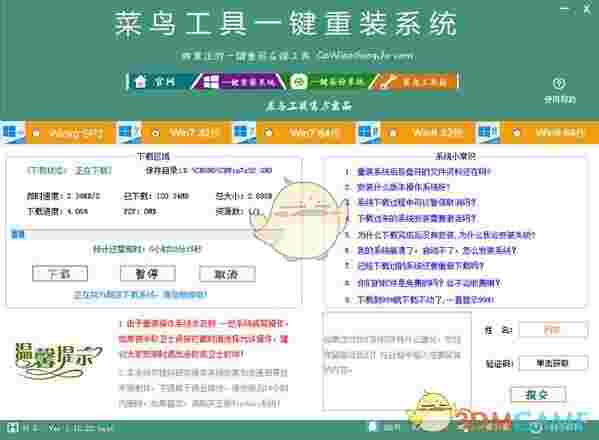Image resolution: width=599 pixels, height=440 pixels.
Task: Click the name input field in the feedback form
Action: (x=553, y=330)
